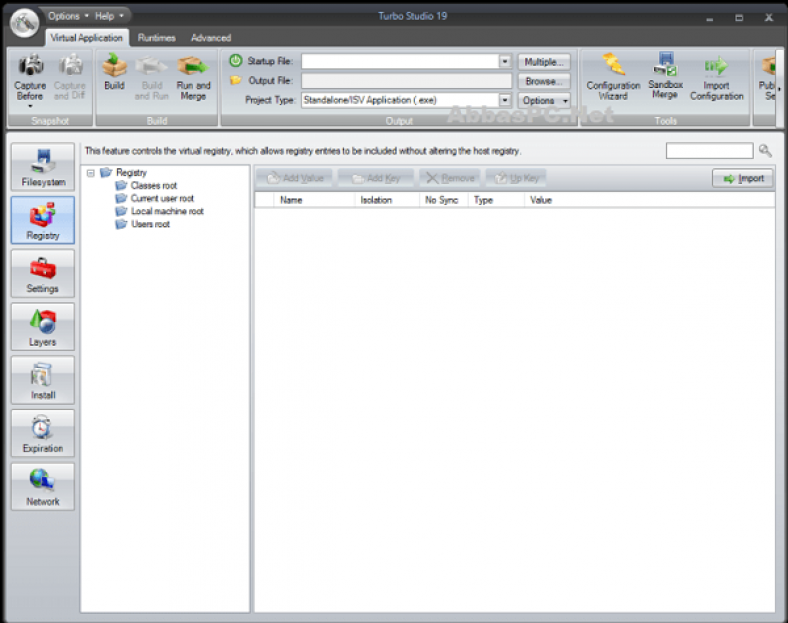Click the Turbo Studio application orb button
788x623 pixels.
pyautogui.click(x=25, y=23)
